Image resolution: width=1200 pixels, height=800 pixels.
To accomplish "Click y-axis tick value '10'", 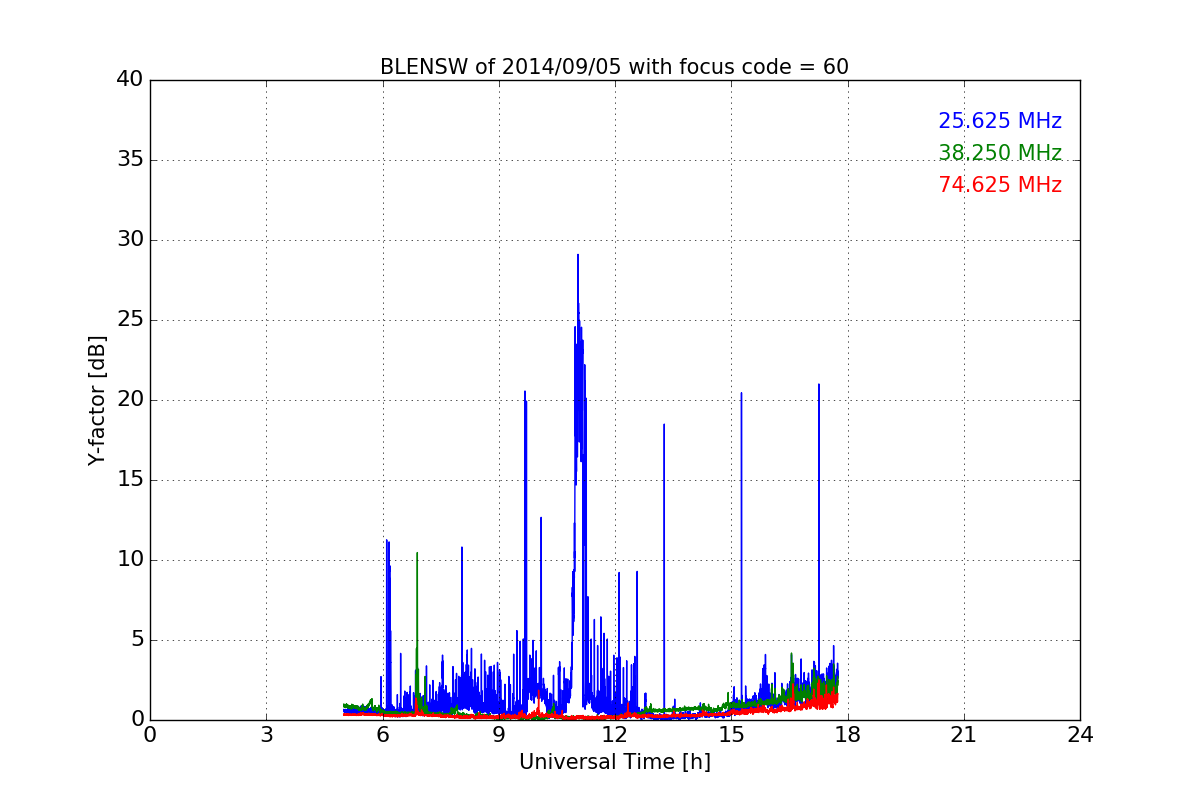I will coord(130,560).
